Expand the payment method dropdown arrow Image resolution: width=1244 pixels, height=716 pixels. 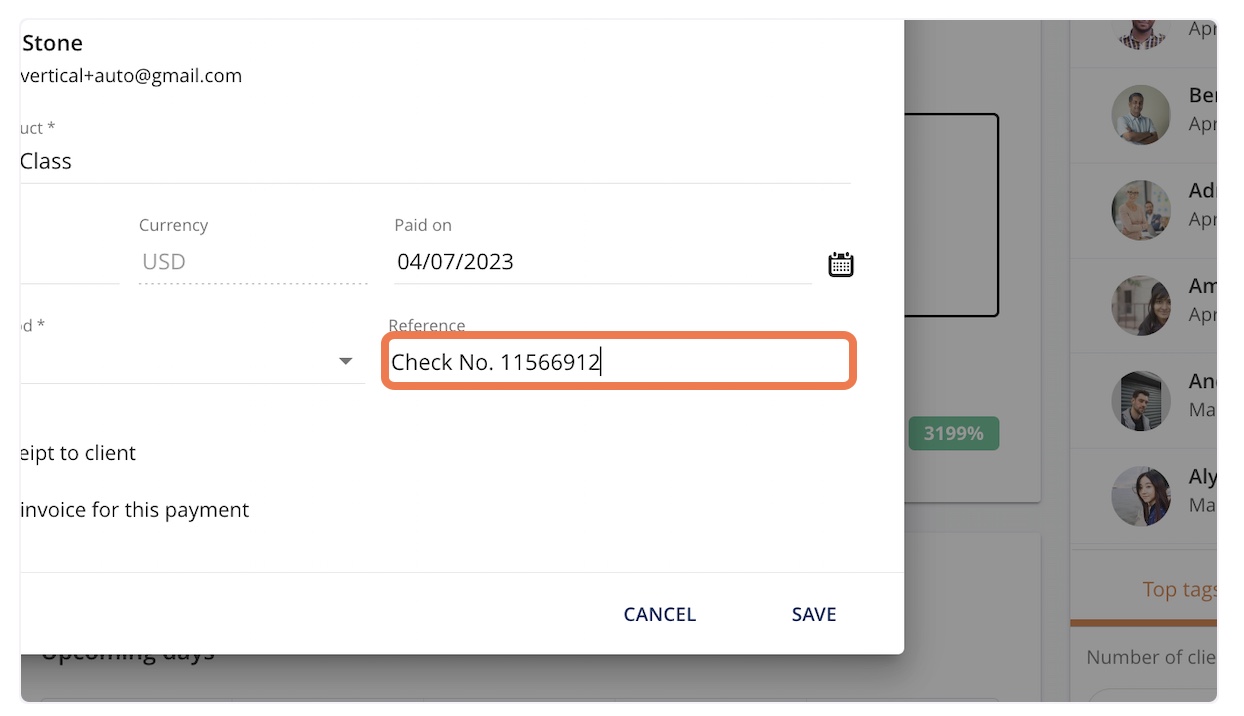click(346, 361)
